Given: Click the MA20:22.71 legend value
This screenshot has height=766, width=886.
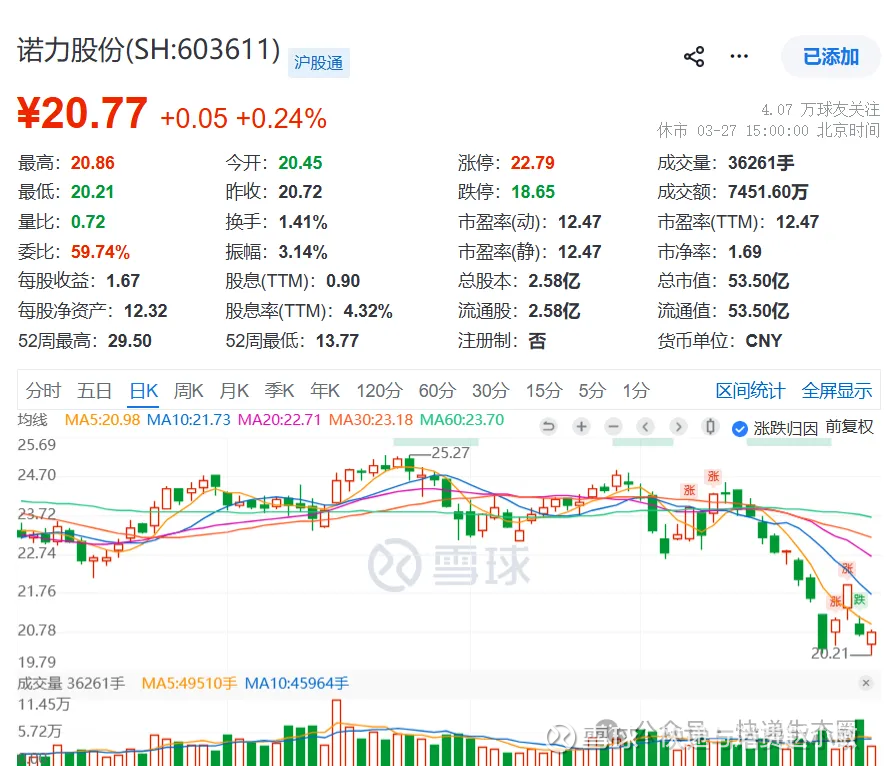Looking at the screenshot, I should click(279, 420).
